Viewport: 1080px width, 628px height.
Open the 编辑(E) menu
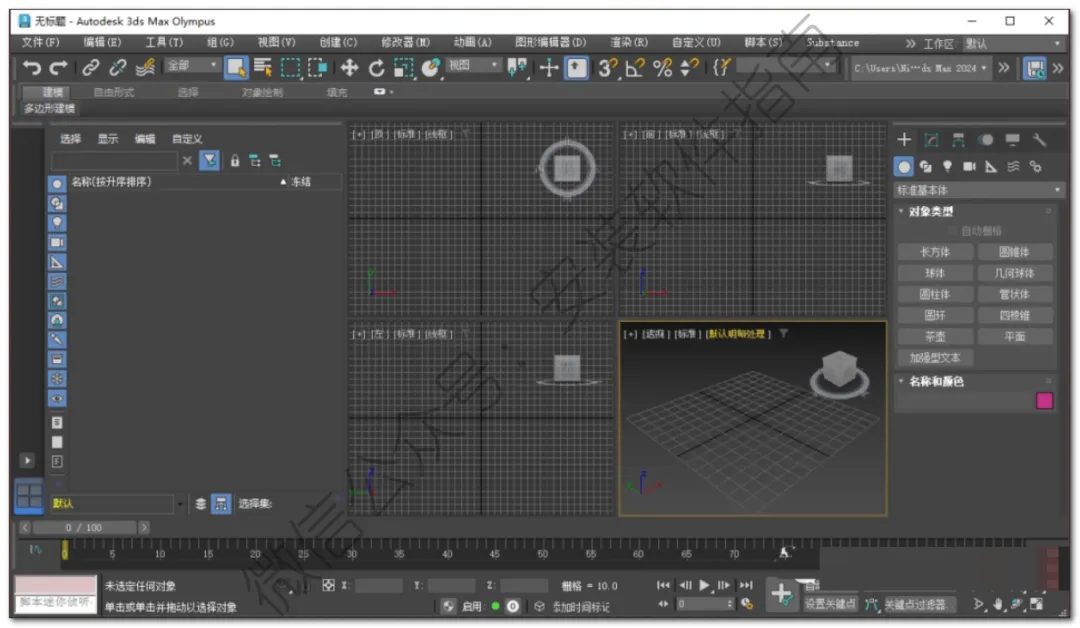(x=102, y=43)
